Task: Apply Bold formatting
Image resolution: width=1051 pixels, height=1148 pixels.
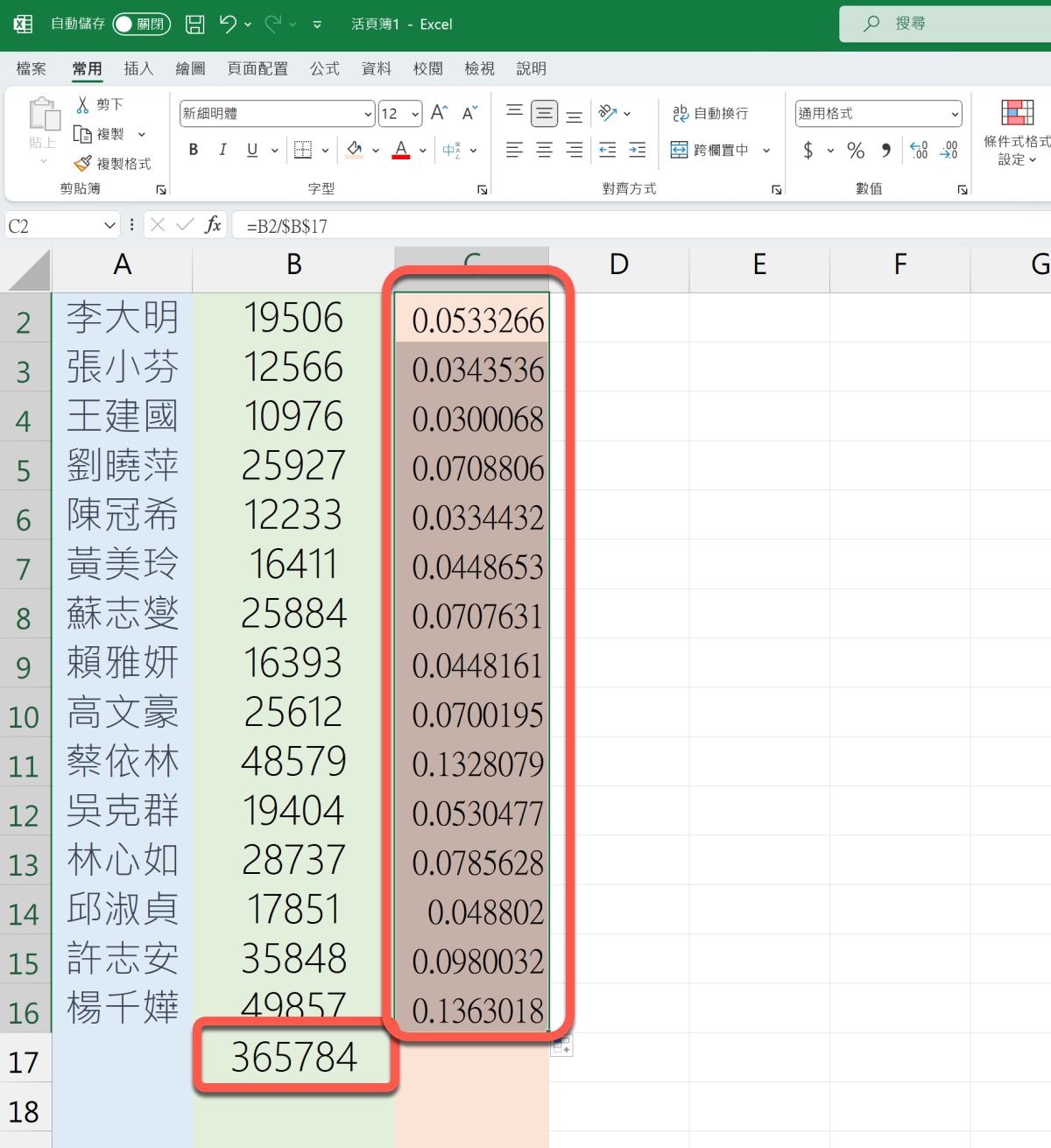Action: [x=194, y=150]
